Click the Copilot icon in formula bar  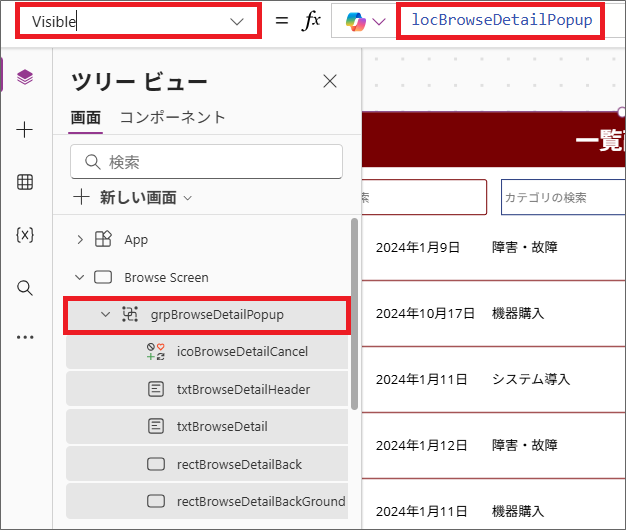pyautogui.click(x=355, y=21)
